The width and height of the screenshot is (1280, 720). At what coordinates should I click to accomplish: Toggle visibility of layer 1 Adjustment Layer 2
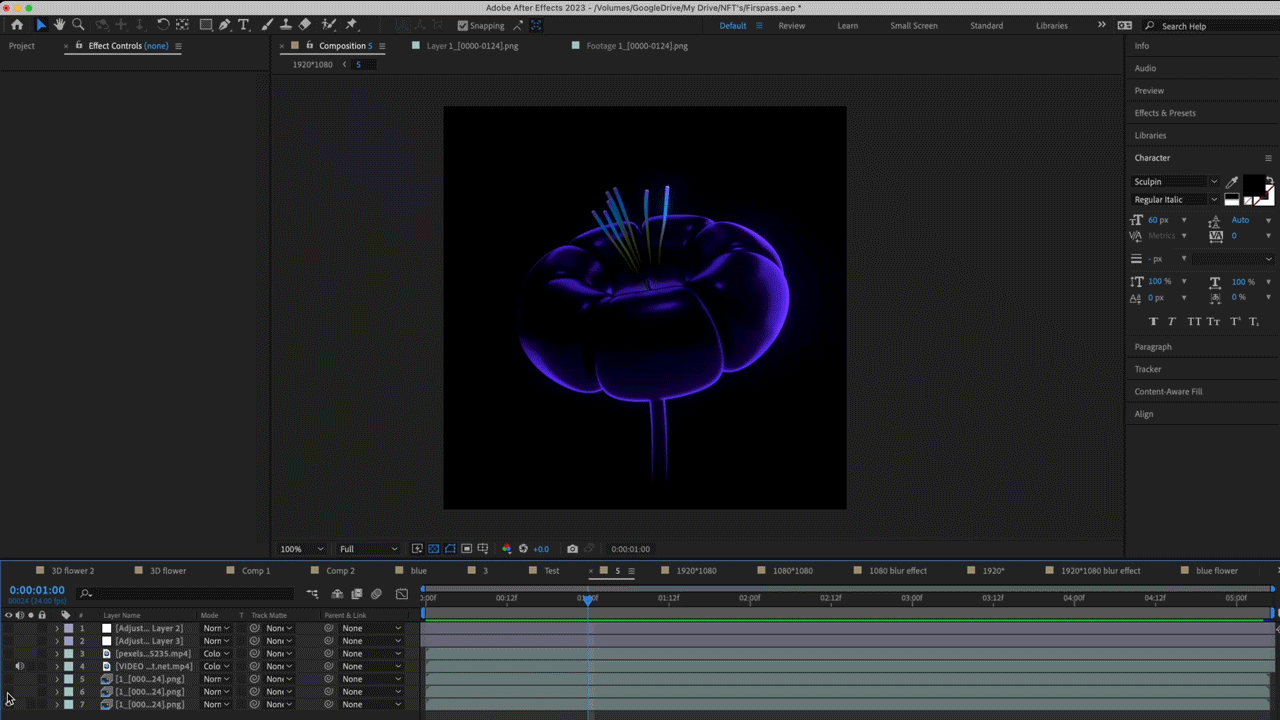[x=8, y=628]
